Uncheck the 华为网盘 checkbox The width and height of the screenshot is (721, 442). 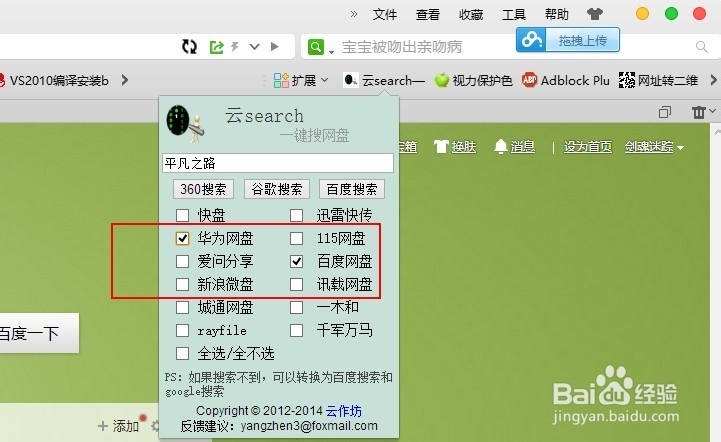183,238
